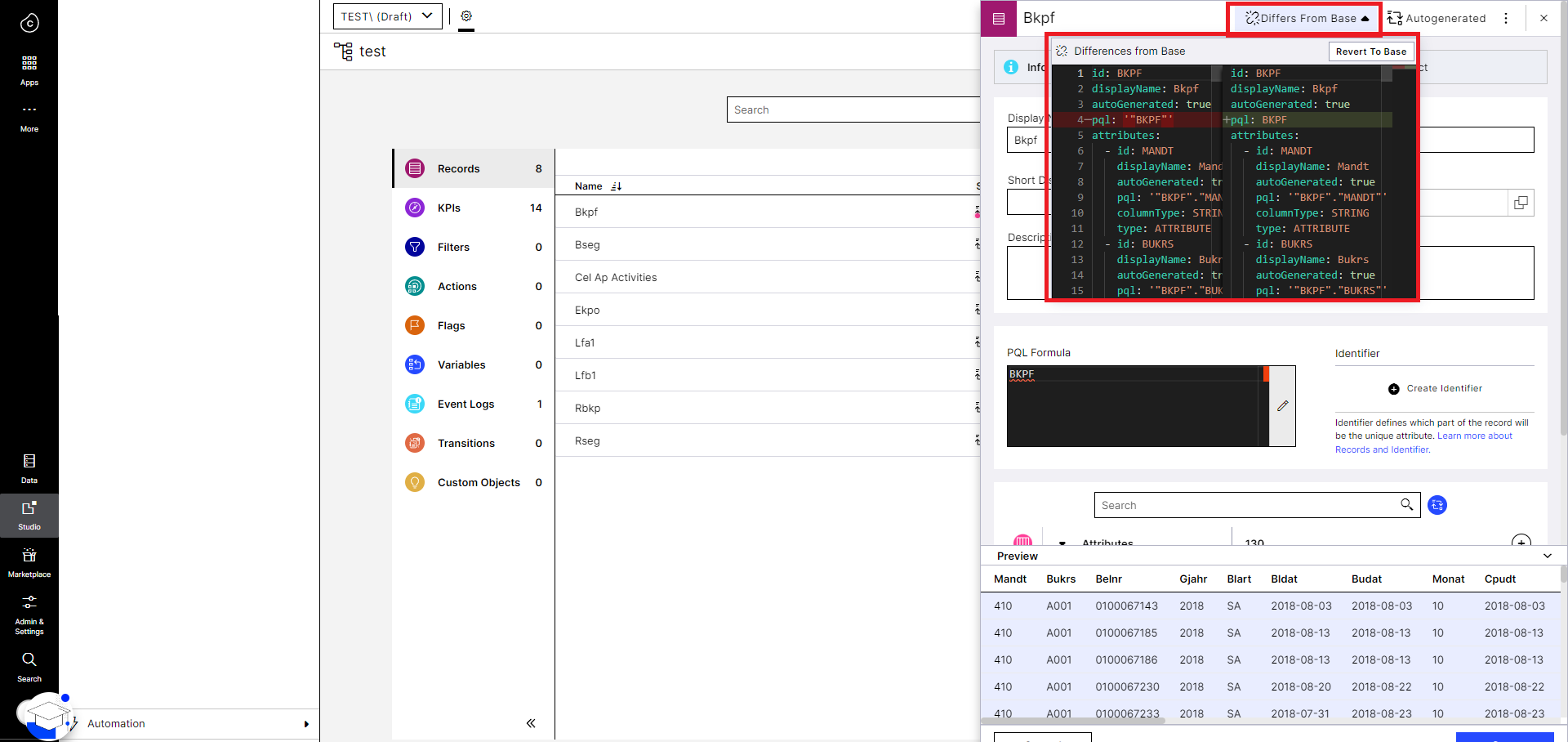Click the Flags icon
This screenshot has height=742, width=1568.
[415, 325]
